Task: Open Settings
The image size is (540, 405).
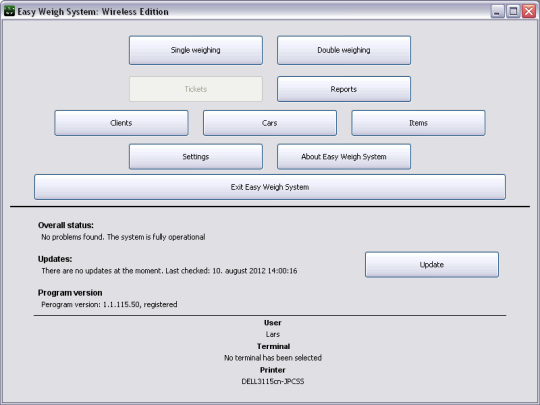Action: tap(196, 157)
